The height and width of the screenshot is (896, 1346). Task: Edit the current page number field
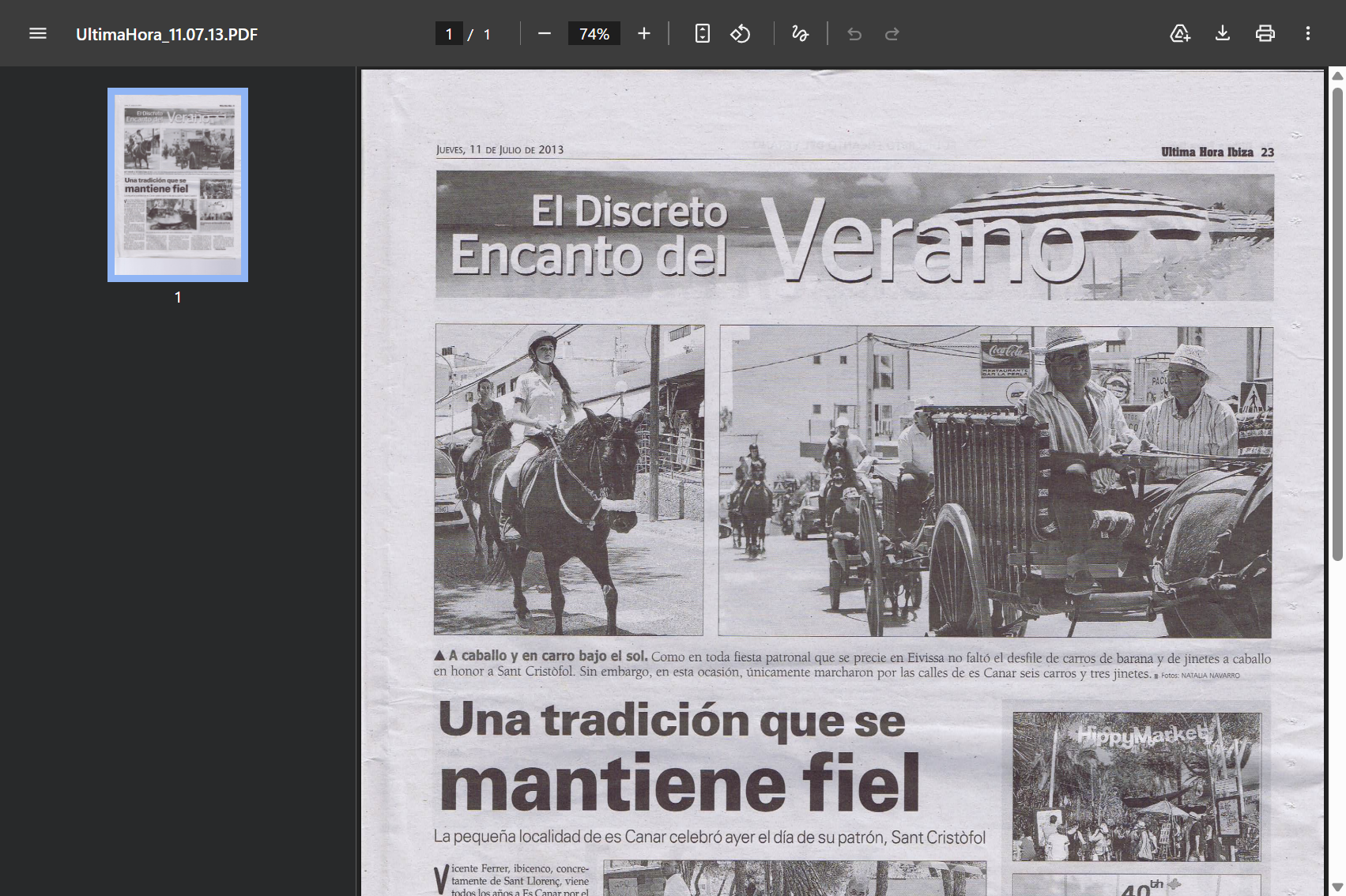449,34
